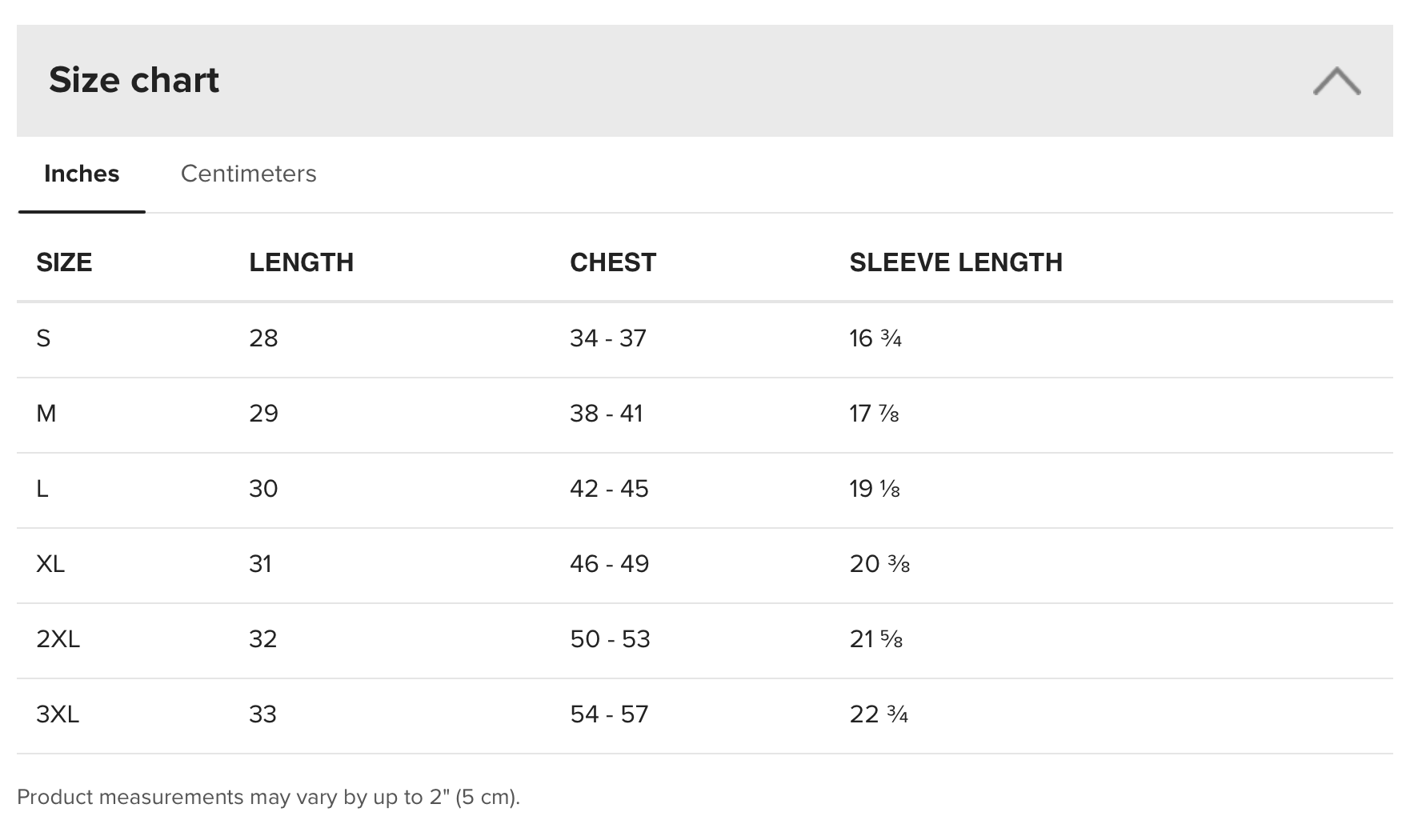The image size is (1410, 840).
Task: Select the 2XL size row label
Action: click(x=58, y=639)
